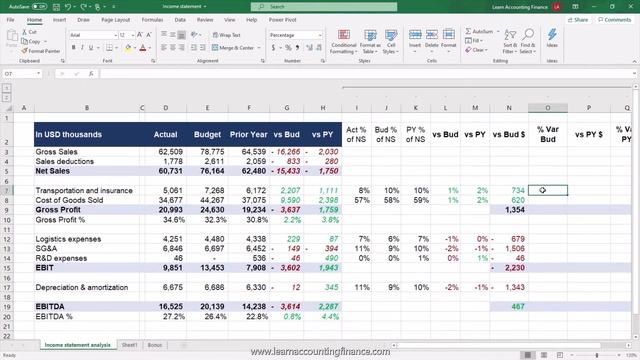The height and width of the screenshot is (360, 640).
Task: Switch to the Data tab
Action: point(180,20)
